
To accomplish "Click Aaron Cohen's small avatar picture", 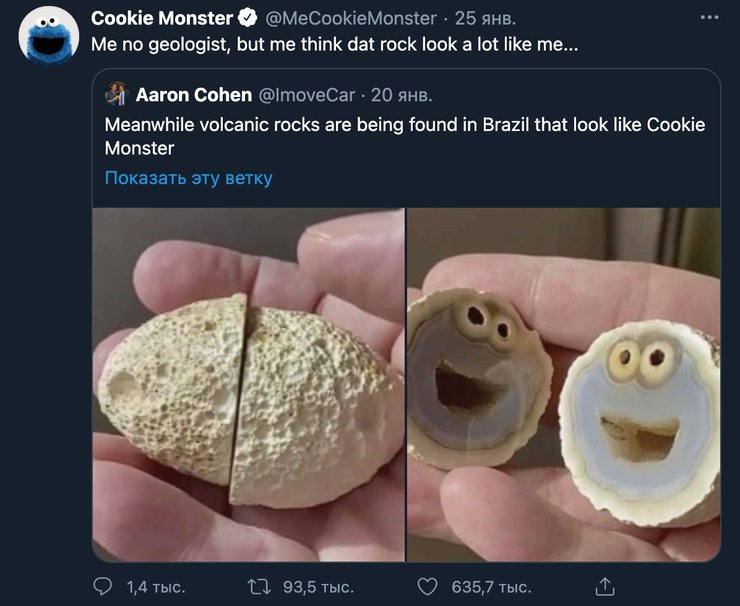I will pyautogui.click(x=117, y=94).
